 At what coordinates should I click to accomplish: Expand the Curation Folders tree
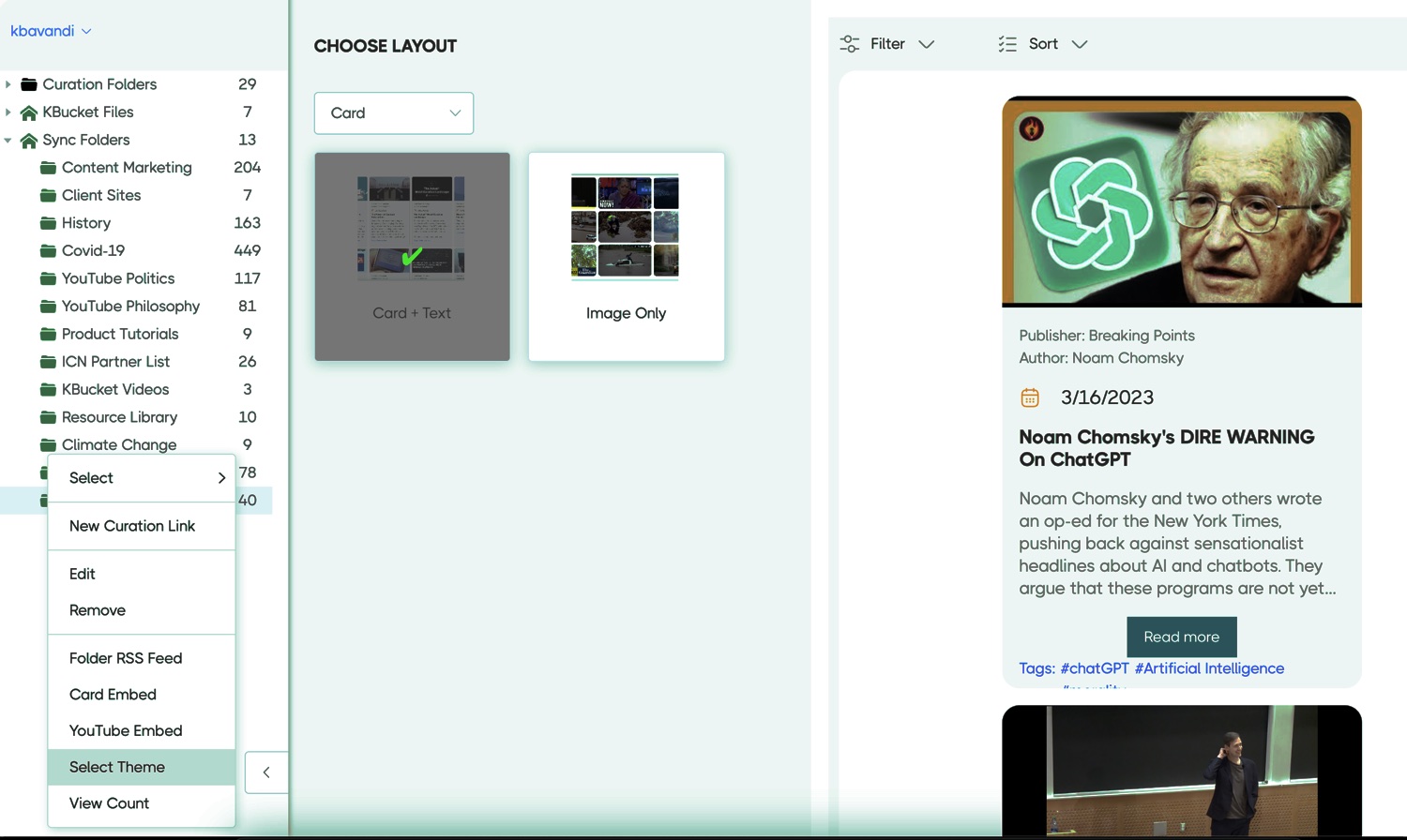pyautogui.click(x=8, y=84)
